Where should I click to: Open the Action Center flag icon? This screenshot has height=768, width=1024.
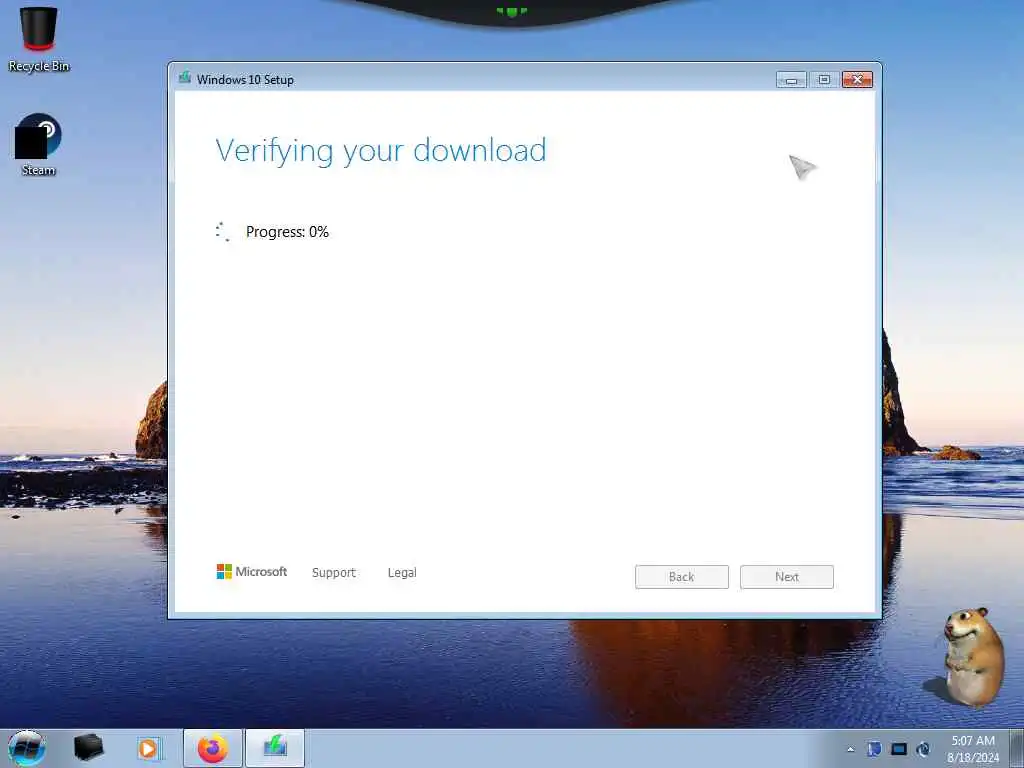pyautogui.click(x=874, y=749)
